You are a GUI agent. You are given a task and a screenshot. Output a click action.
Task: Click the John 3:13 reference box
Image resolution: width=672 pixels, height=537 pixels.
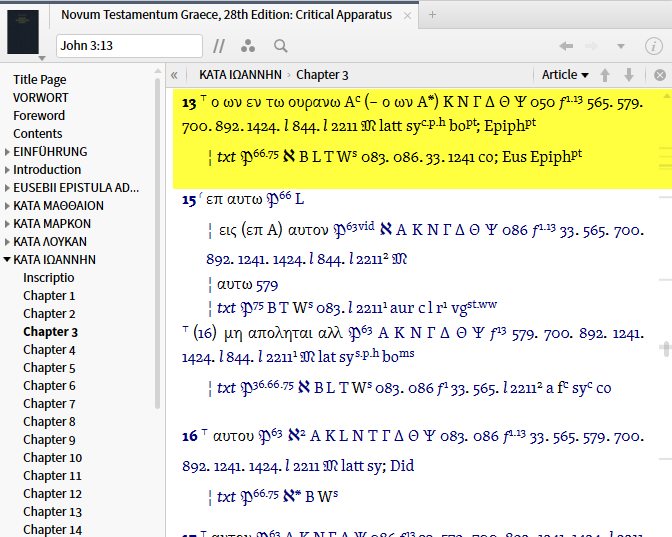point(129,46)
